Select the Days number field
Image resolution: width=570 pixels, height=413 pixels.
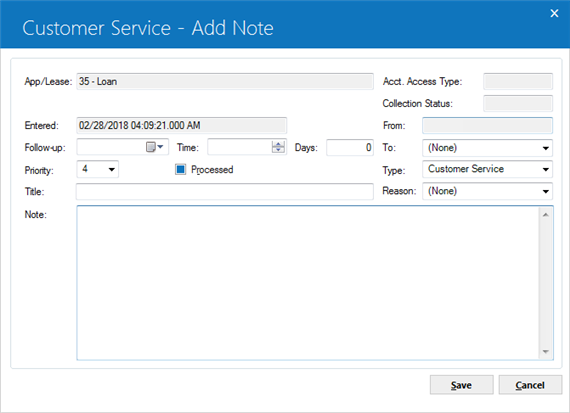point(350,148)
